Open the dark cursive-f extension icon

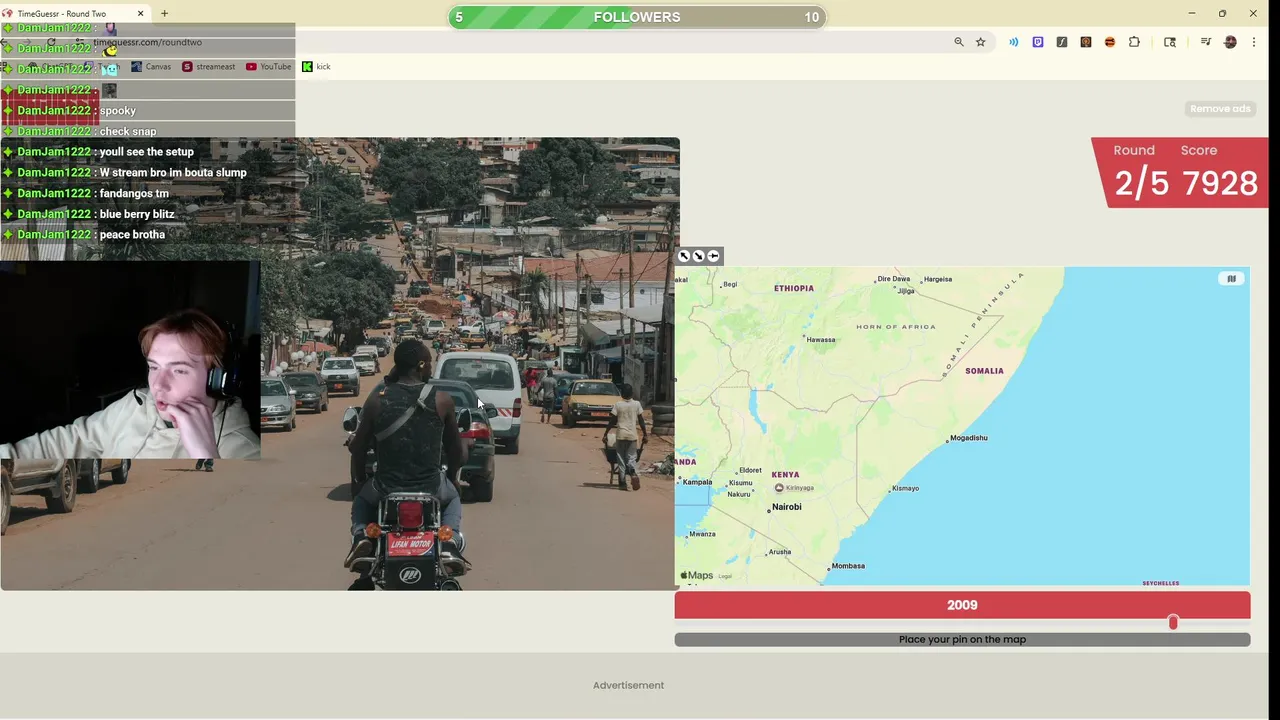coord(1062,42)
